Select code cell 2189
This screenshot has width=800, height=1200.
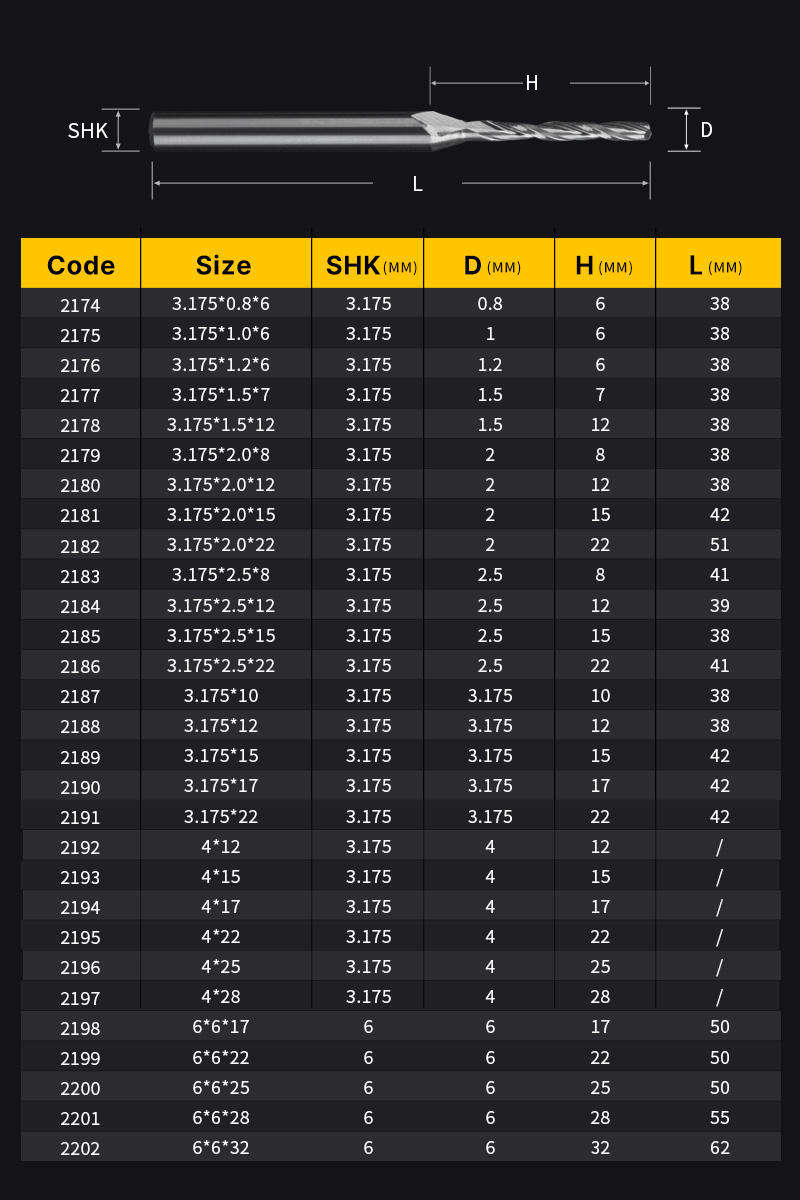[x=80, y=757]
